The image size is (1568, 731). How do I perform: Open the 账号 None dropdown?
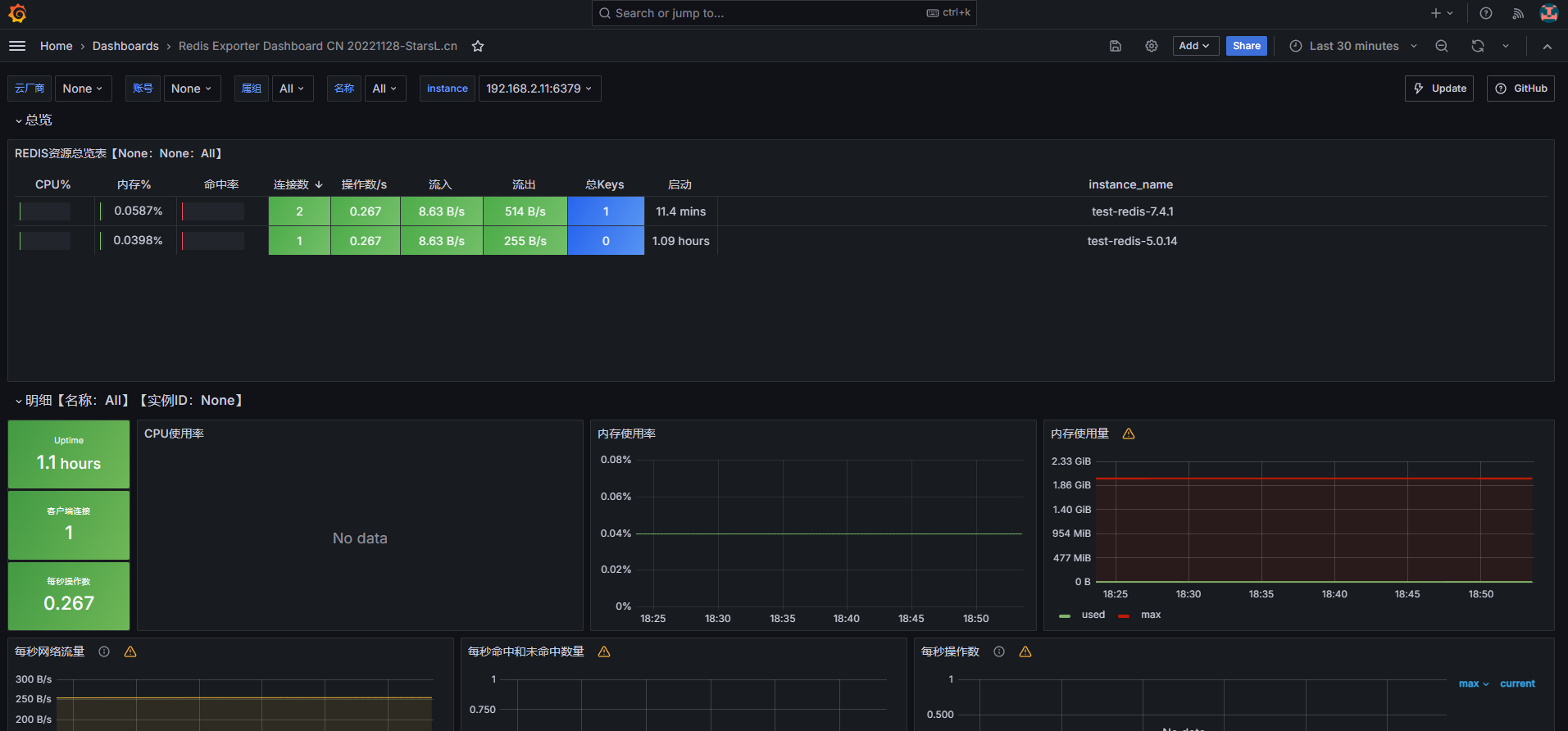[x=192, y=89]
